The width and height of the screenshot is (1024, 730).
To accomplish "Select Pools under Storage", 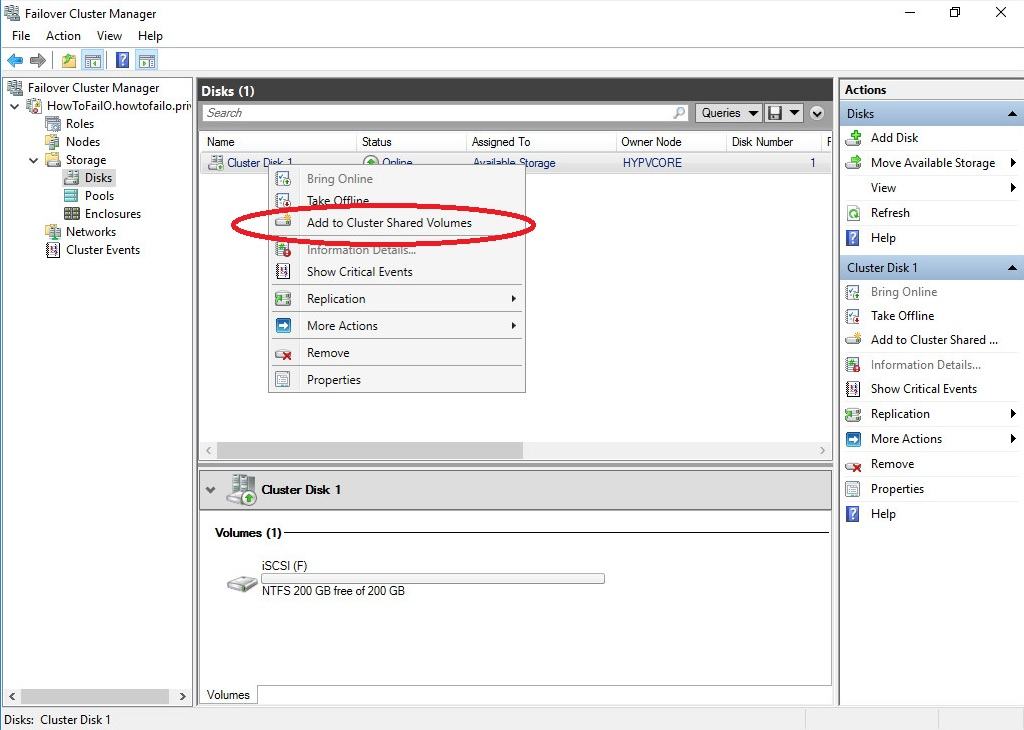I will click(x=99, y=196).
